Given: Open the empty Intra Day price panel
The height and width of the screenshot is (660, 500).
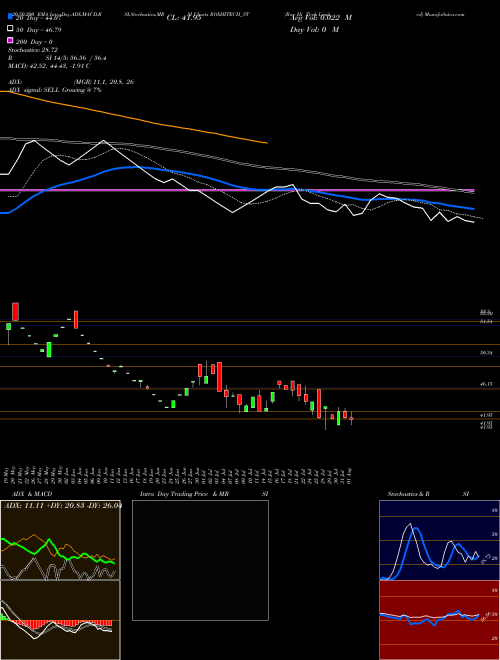Looking at the screenshot, I should [200, 560].
